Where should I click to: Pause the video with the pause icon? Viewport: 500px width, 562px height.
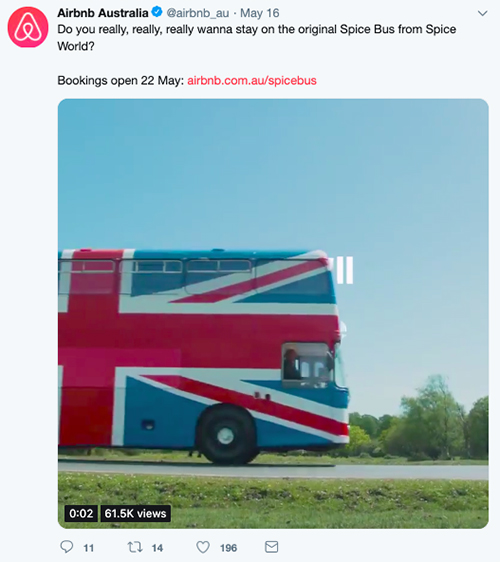coord(345,270)
